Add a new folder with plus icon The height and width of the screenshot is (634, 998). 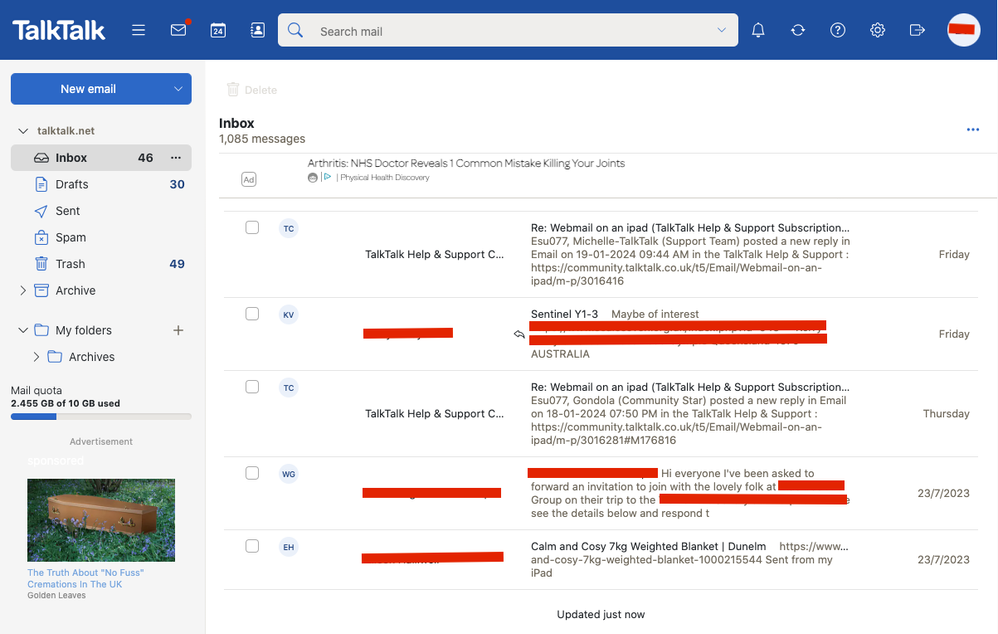point(178,330)
